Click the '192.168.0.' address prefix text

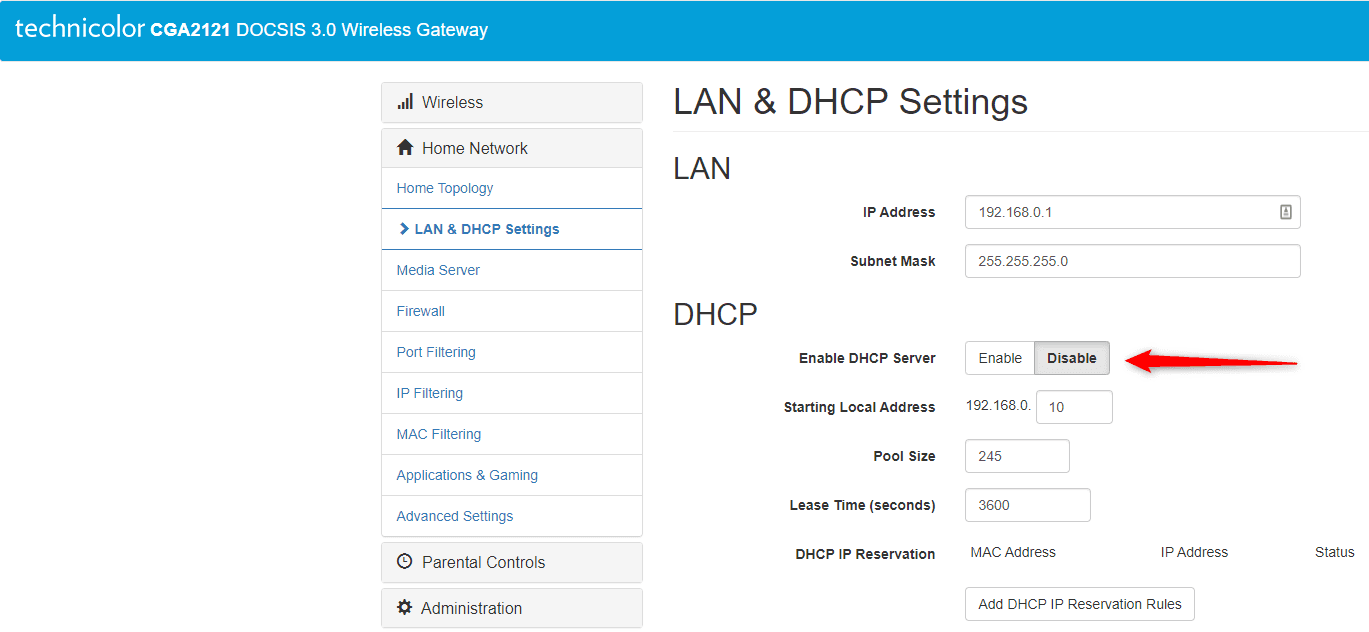(998, 405)
